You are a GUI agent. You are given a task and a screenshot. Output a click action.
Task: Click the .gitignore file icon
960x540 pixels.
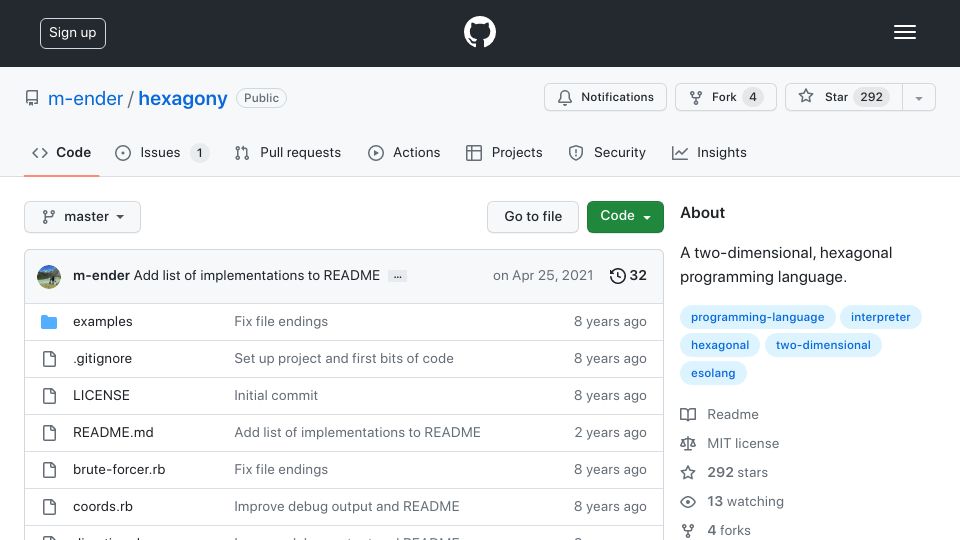click(50, 359)
